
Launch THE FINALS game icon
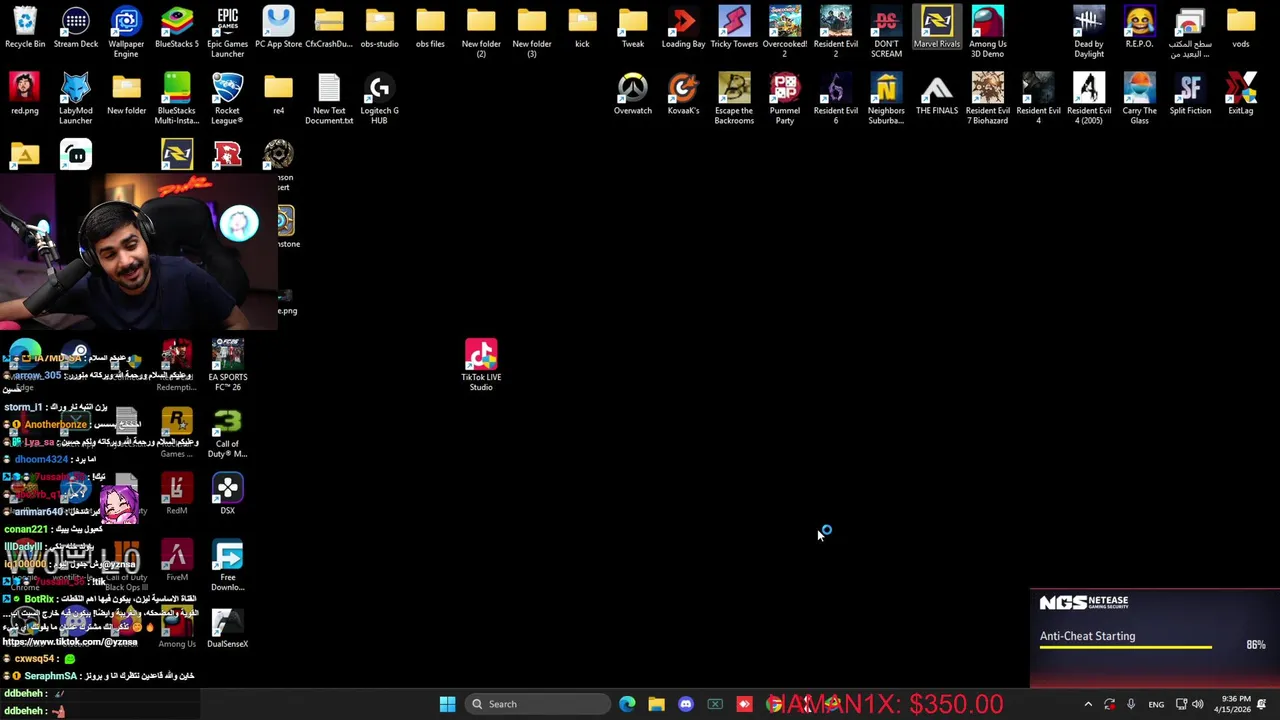(937, 94)
